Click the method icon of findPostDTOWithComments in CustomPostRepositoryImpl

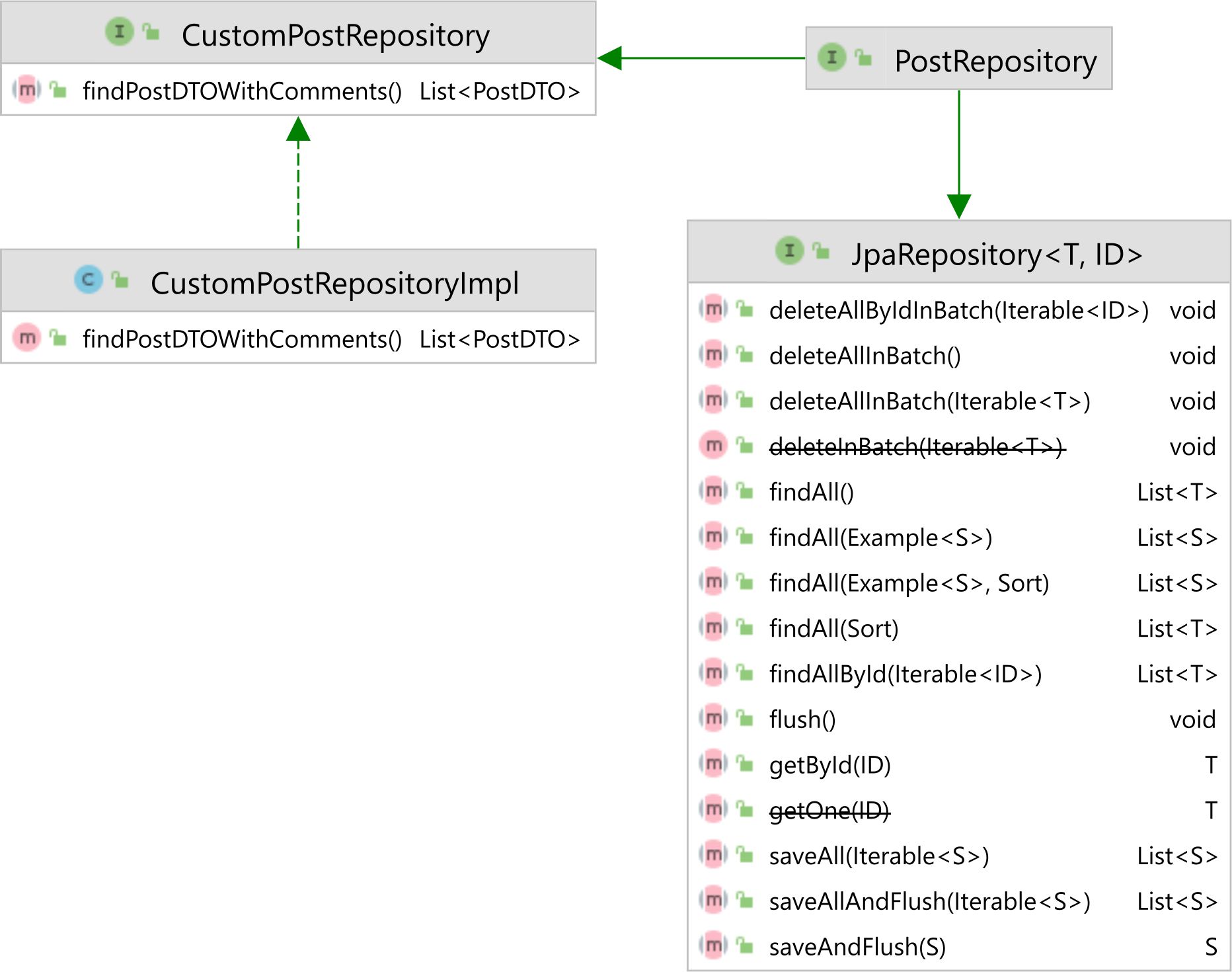pos(27,338)
